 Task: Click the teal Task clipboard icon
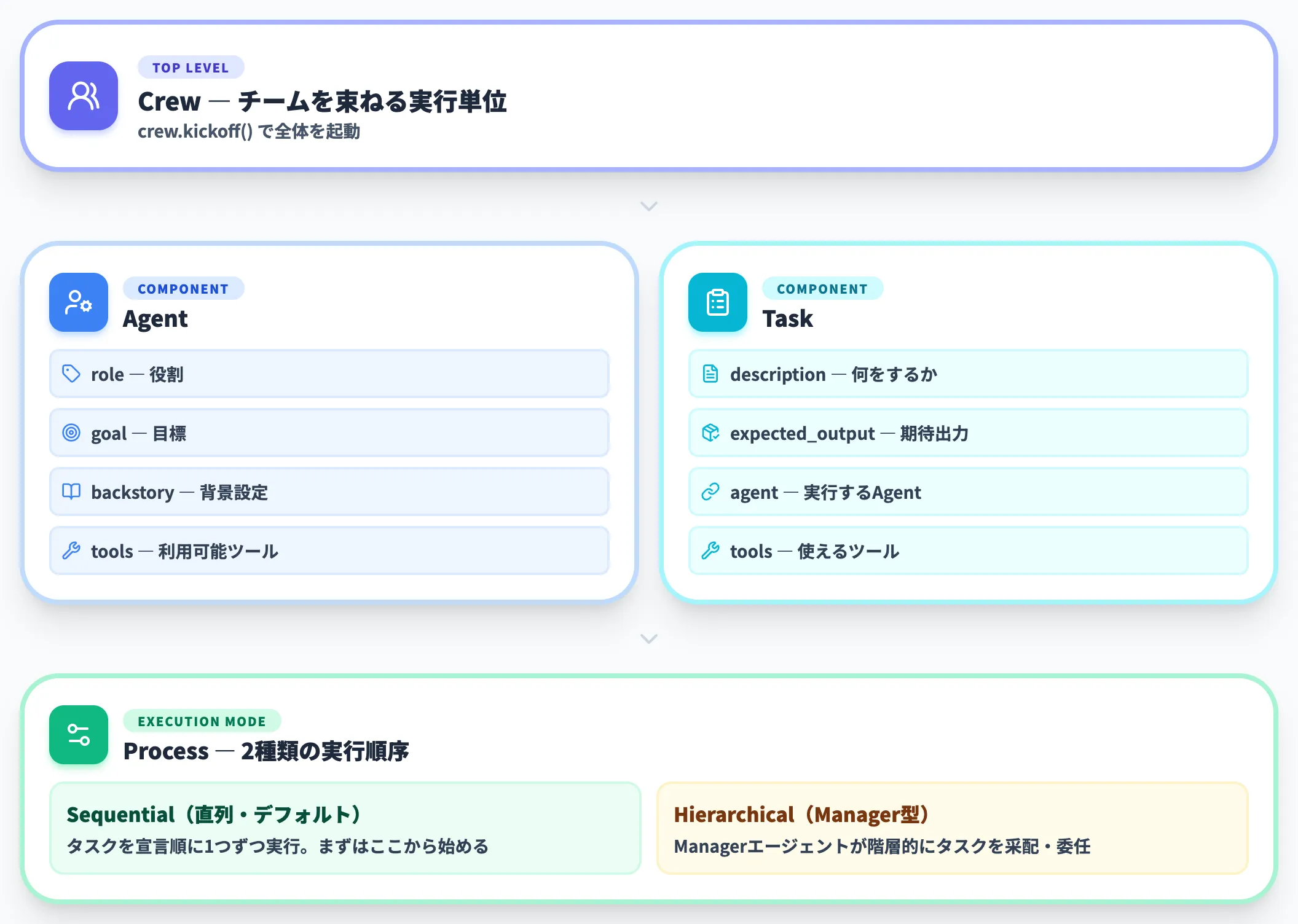(718, 302)
